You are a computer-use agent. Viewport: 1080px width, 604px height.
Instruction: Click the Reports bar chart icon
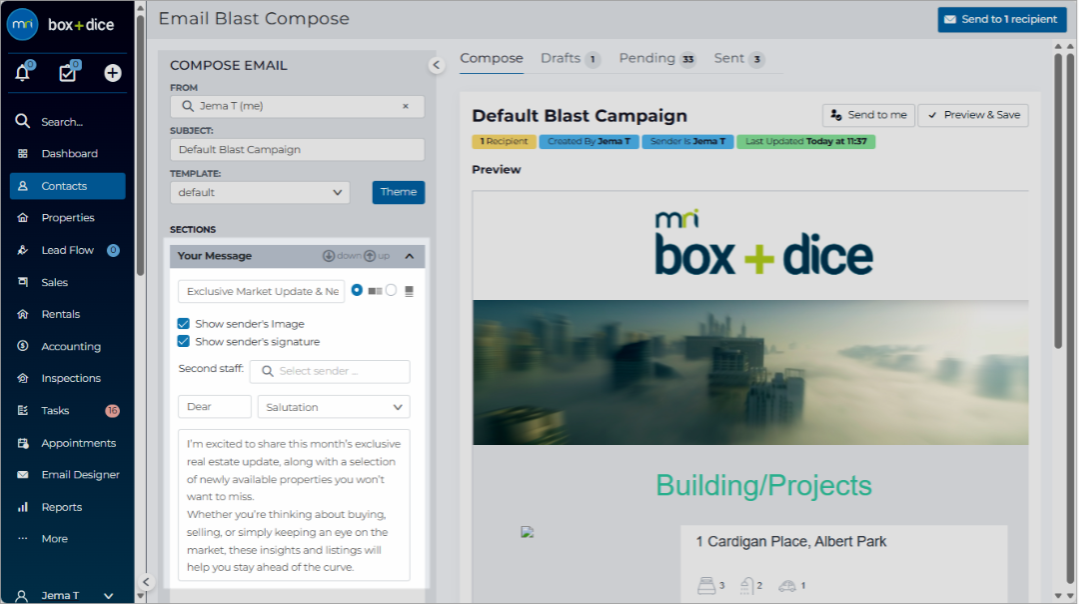pos(23,507)
